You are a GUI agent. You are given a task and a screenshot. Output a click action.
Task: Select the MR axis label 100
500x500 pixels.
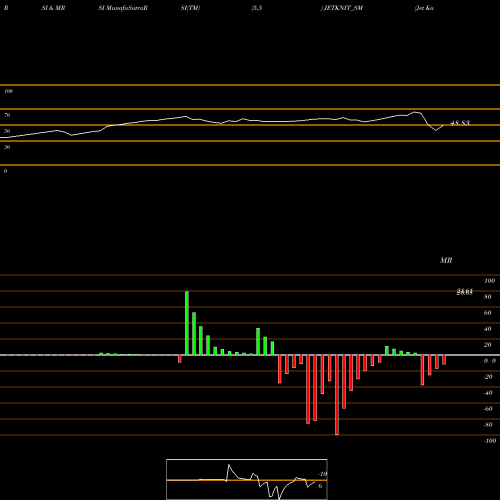[x=490, y=281]
